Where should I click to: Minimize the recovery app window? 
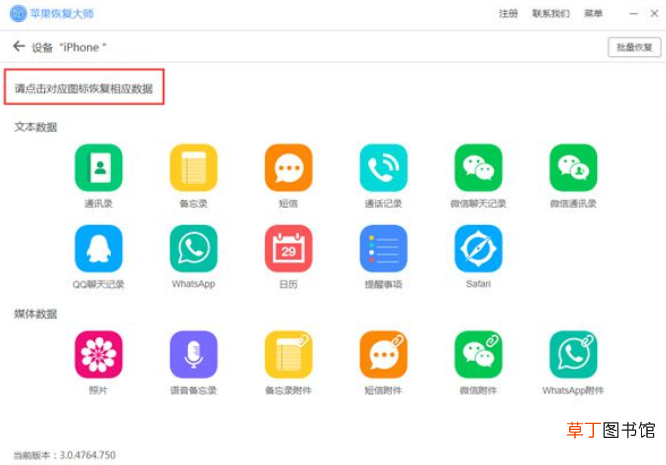[x=634, y=14]
